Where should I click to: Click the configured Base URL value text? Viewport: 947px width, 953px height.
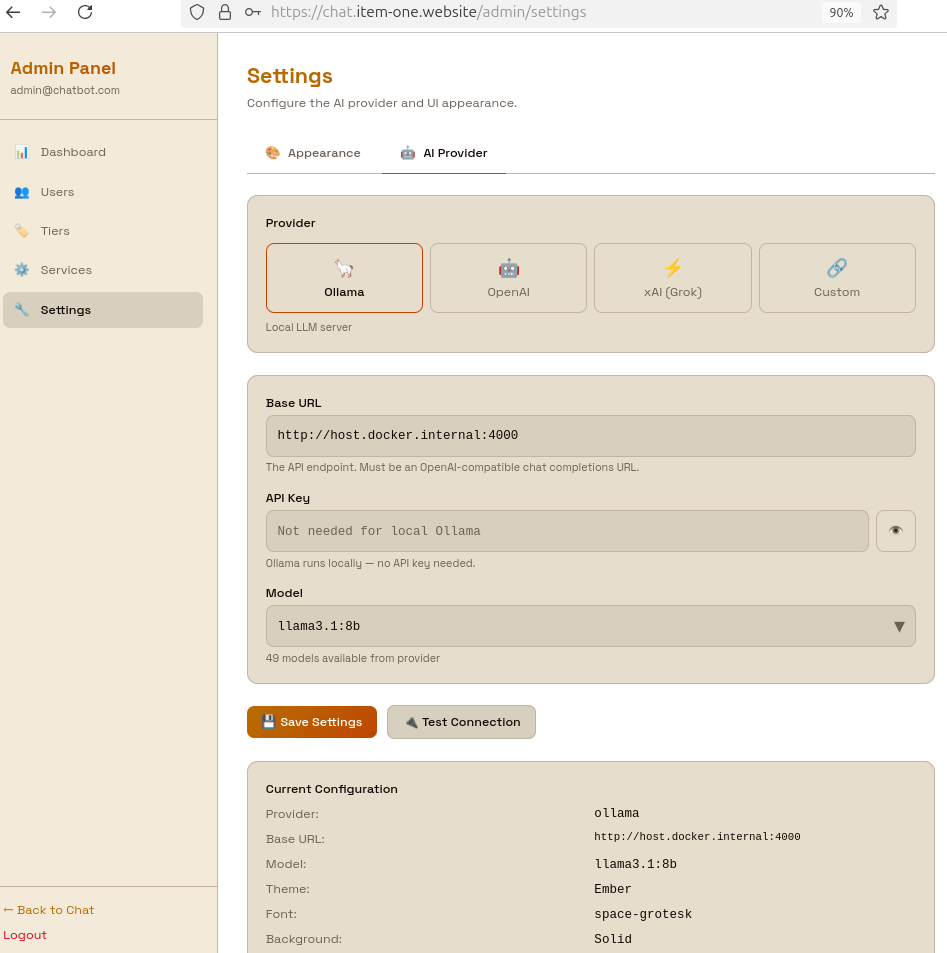(x=697, y=837)
